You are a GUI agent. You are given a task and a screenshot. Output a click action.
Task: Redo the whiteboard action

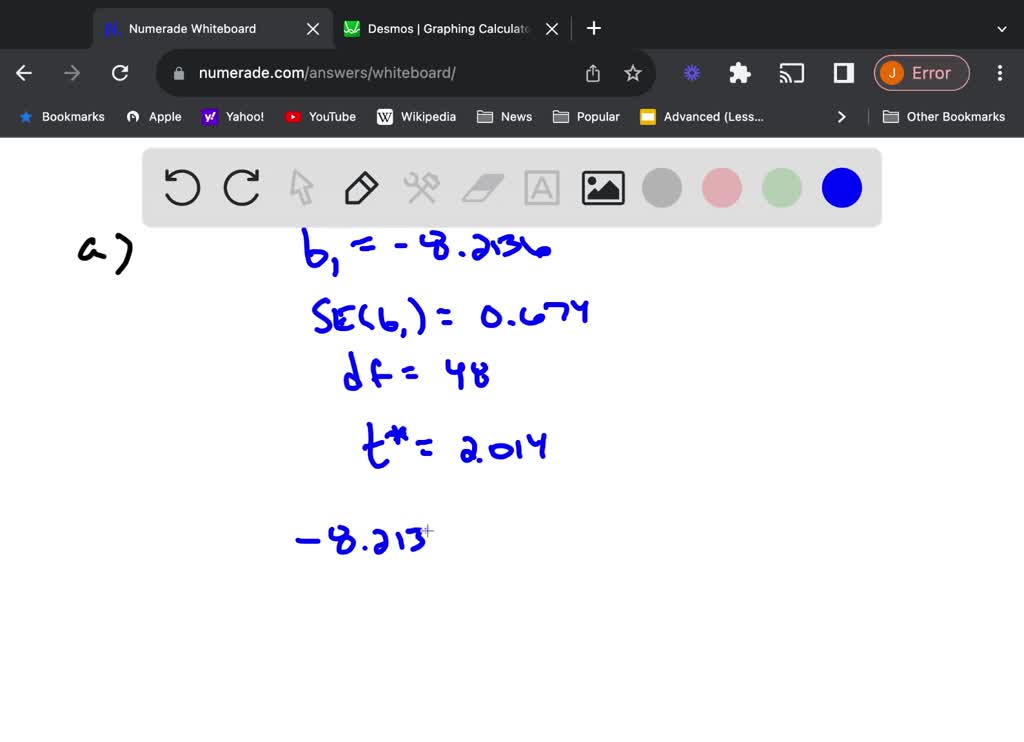coord(241,187)
